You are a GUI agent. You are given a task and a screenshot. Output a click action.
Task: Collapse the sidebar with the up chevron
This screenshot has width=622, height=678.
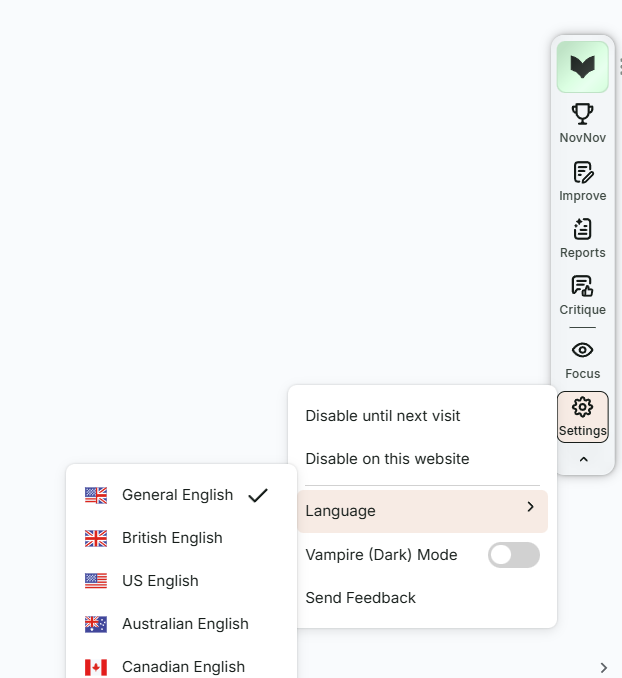(x=583, y=459)
